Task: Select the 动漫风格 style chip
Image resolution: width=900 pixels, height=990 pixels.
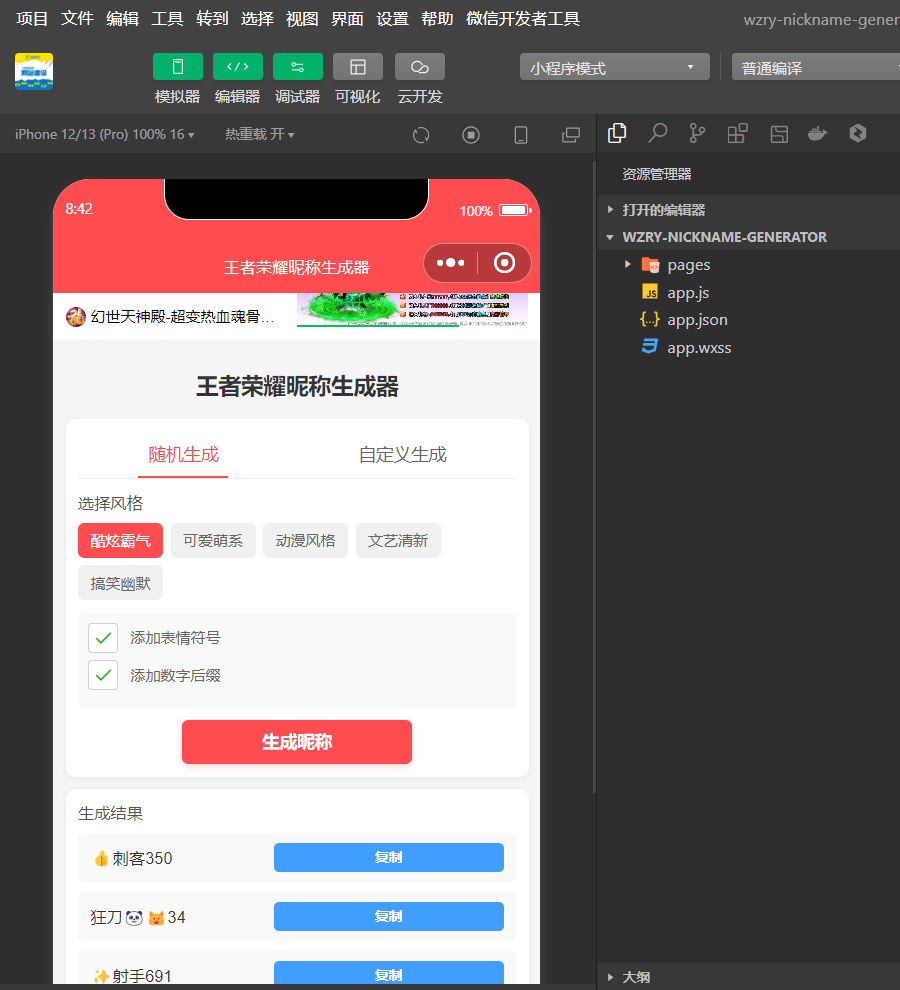Action: [306, 540]
